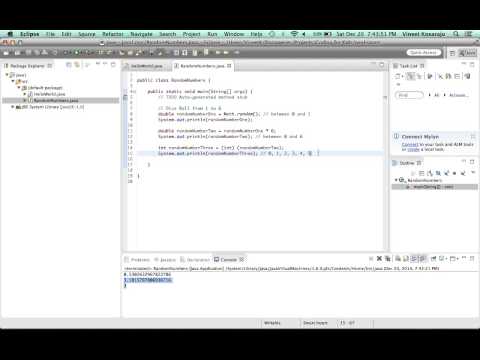480x360 pixels.
Task: Open the Outline view menu arrow
Action: 473,173
